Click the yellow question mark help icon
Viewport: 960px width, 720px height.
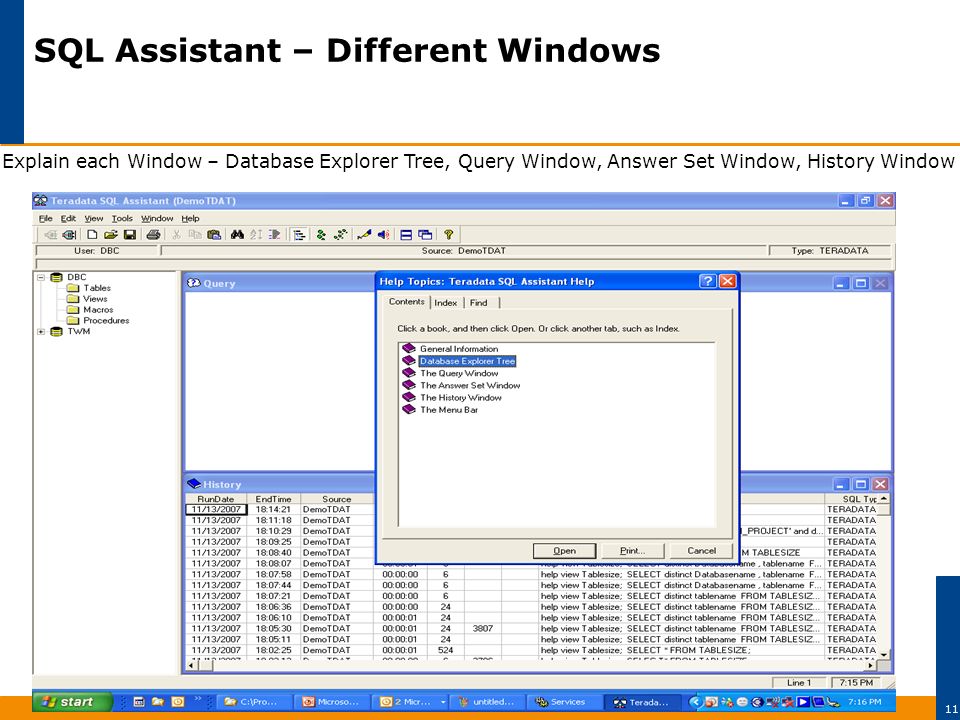[x=448, y=234]
